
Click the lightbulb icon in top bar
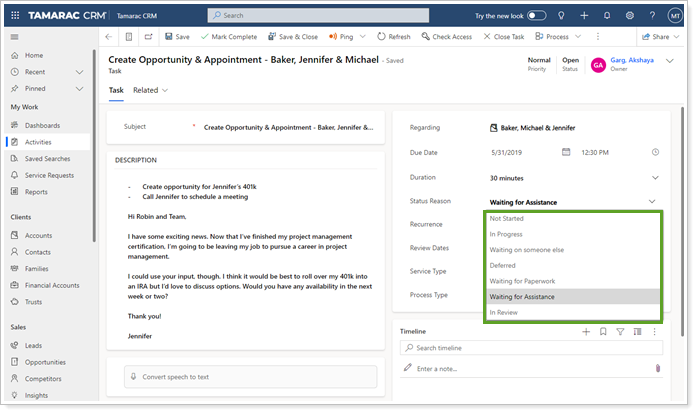561,16
